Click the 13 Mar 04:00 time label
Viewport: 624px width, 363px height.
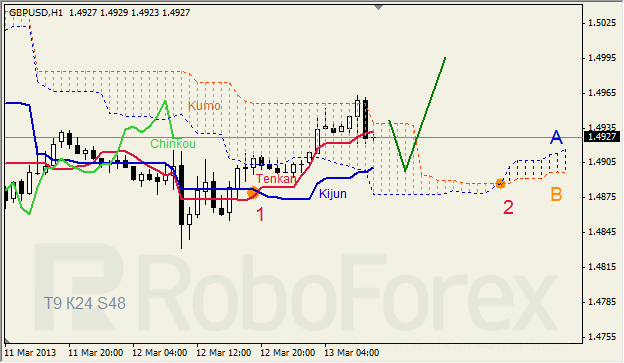[x=352, y=353]
